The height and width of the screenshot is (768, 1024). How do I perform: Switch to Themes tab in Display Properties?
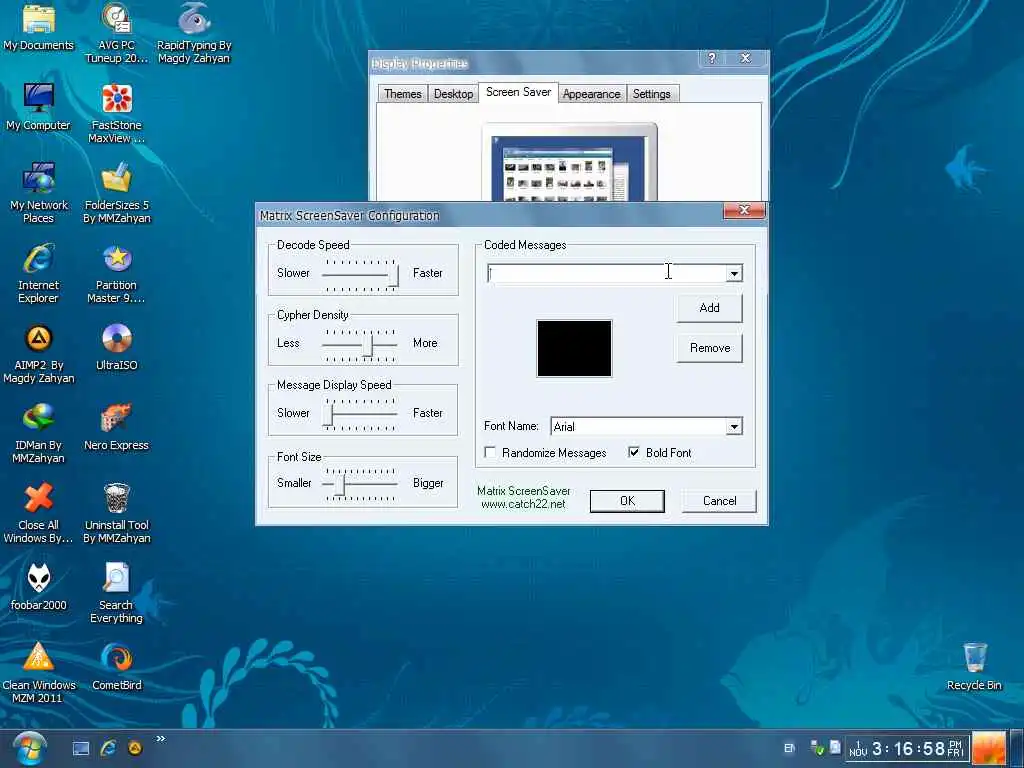[x=402, y=93]
